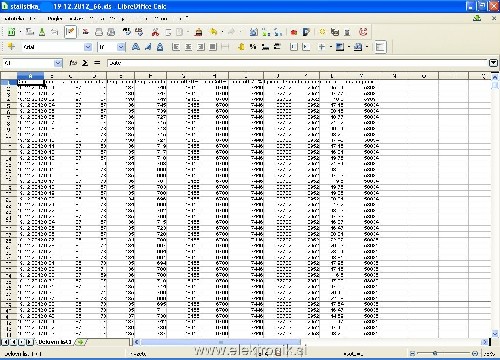Expand the Font Size dropdown
Viewport: 500px width, 360px height.
tap(121, 47)
